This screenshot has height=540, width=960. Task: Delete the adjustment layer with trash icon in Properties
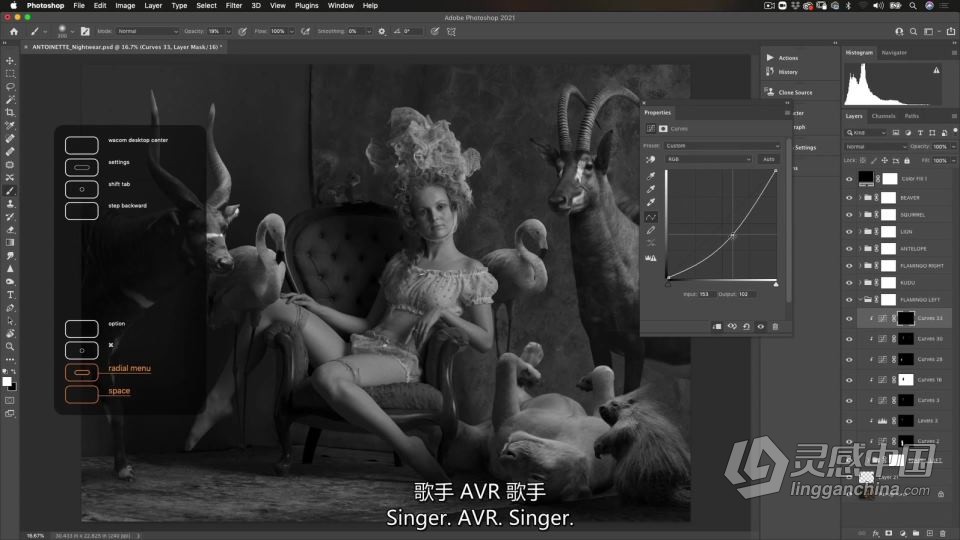tap(775, 327)
